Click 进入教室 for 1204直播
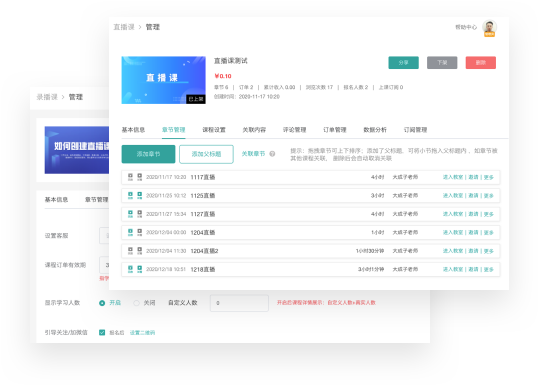 (453, 233)
